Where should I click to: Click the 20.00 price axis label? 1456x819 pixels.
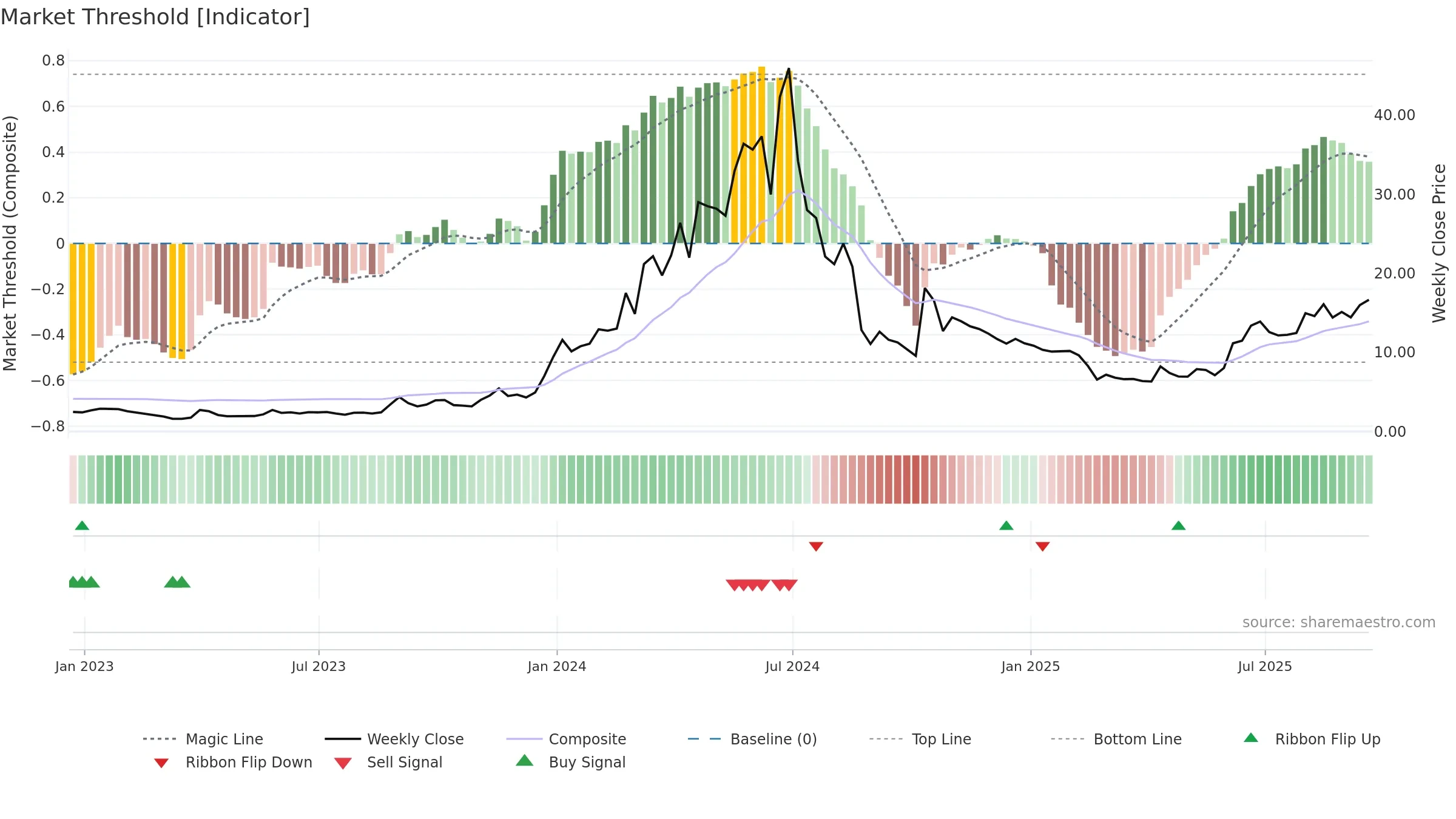coord(1395,274)
